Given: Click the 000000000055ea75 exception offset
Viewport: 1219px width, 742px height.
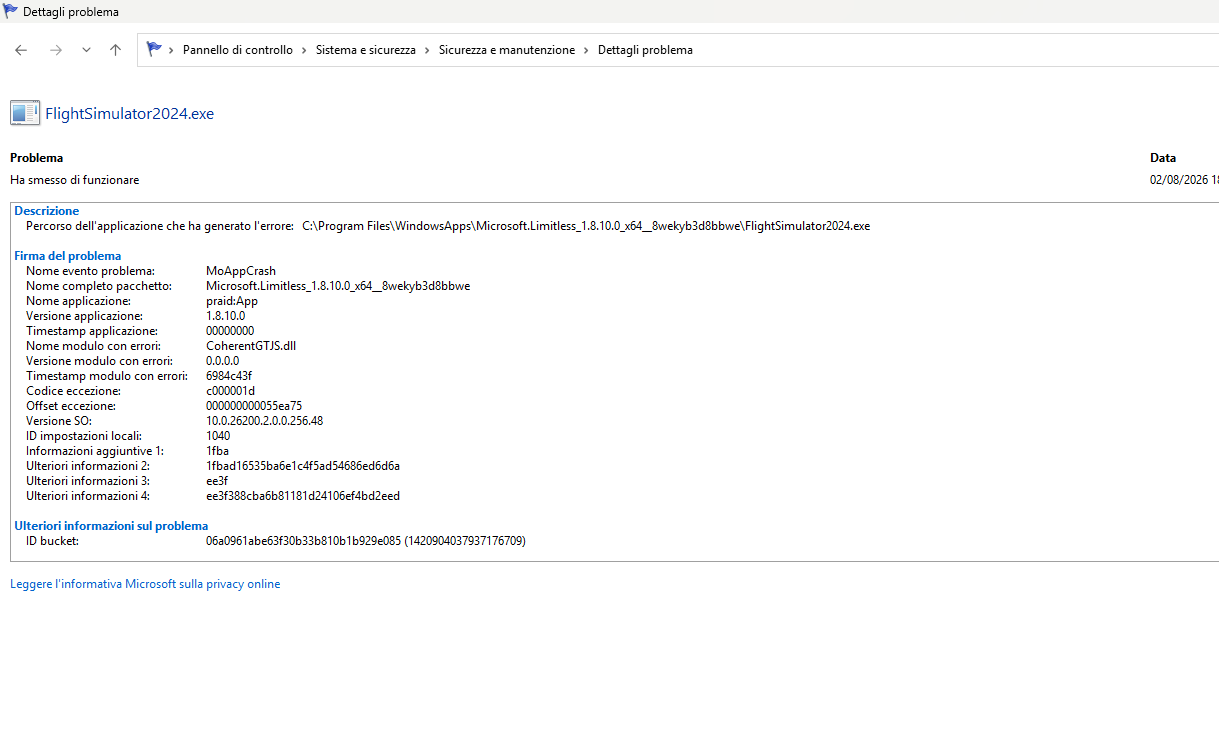Looking at the screenshot, I should pyautogui.click(x=254, y=406).
